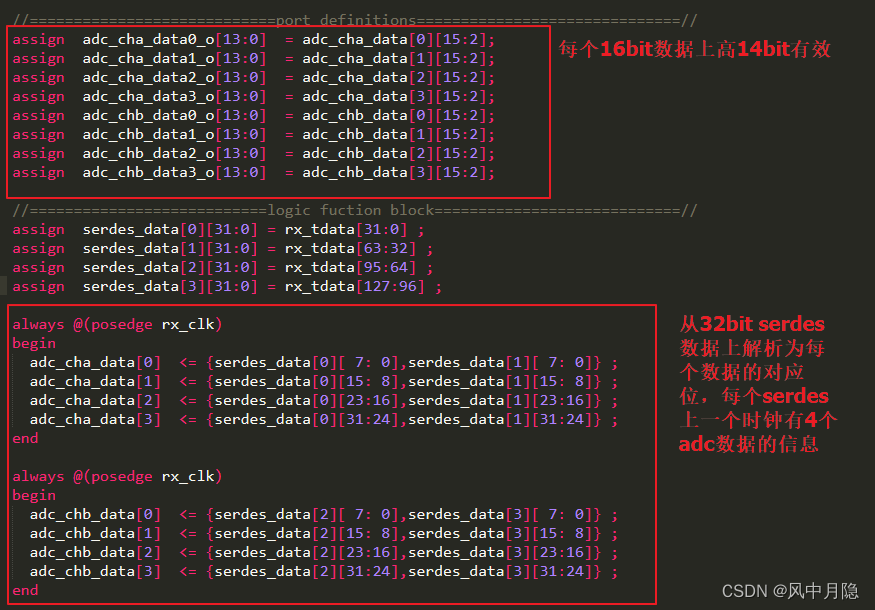Click the adc_chb_data[1] concatenation line
This screenshot has height=610, width=875.
coord(300,533)
